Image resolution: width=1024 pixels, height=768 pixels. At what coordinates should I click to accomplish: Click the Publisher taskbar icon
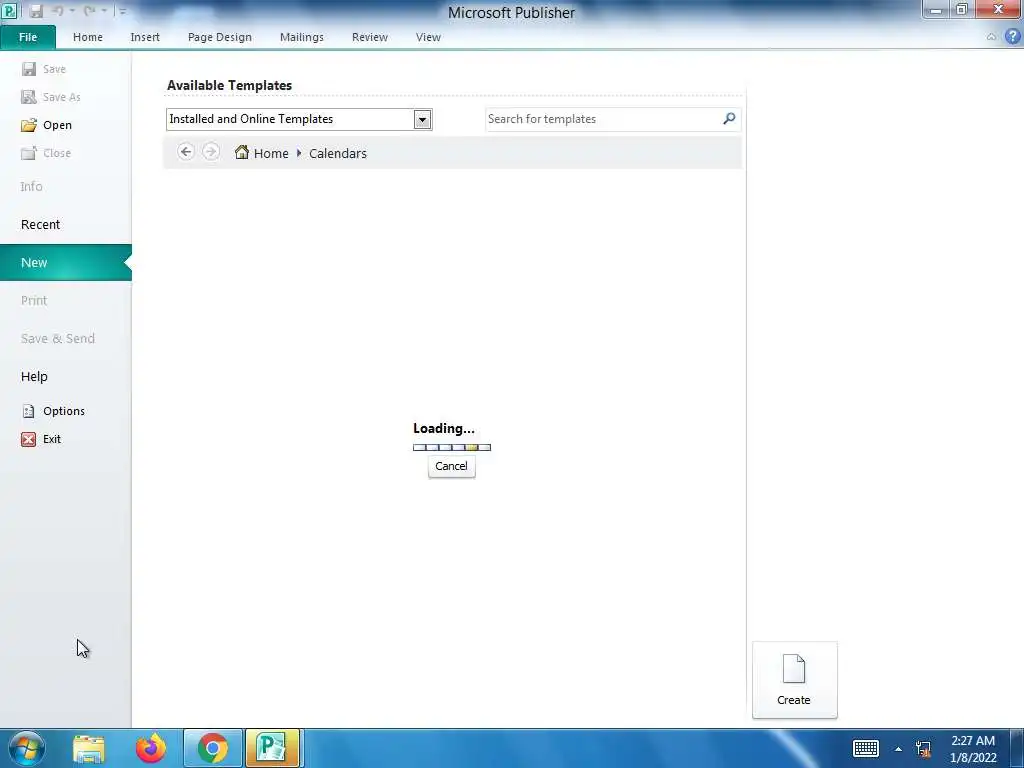coord(272,748)
